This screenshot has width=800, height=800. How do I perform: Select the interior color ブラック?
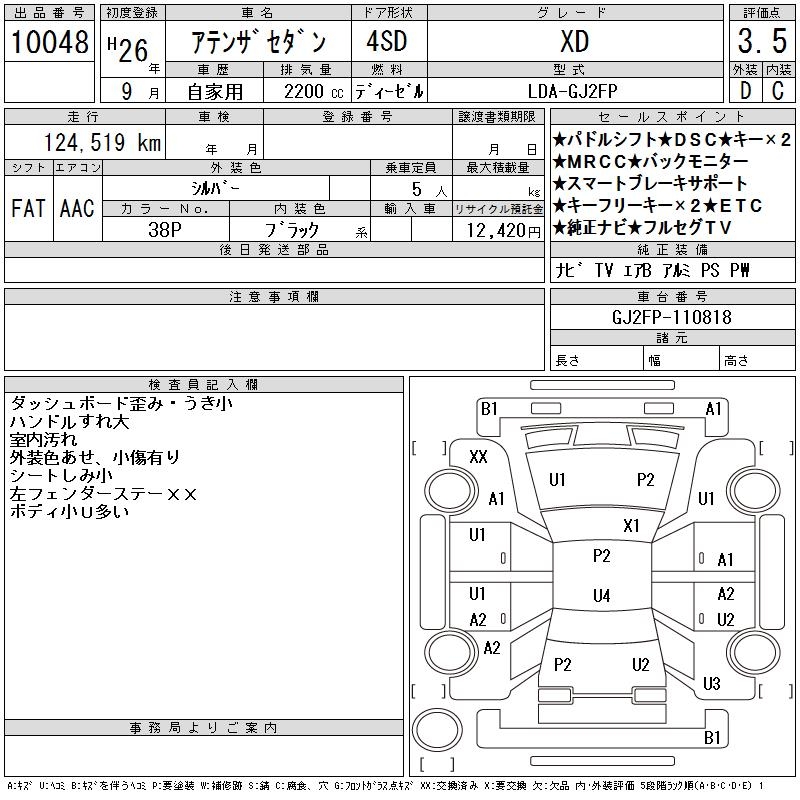(x=292, y=230)
